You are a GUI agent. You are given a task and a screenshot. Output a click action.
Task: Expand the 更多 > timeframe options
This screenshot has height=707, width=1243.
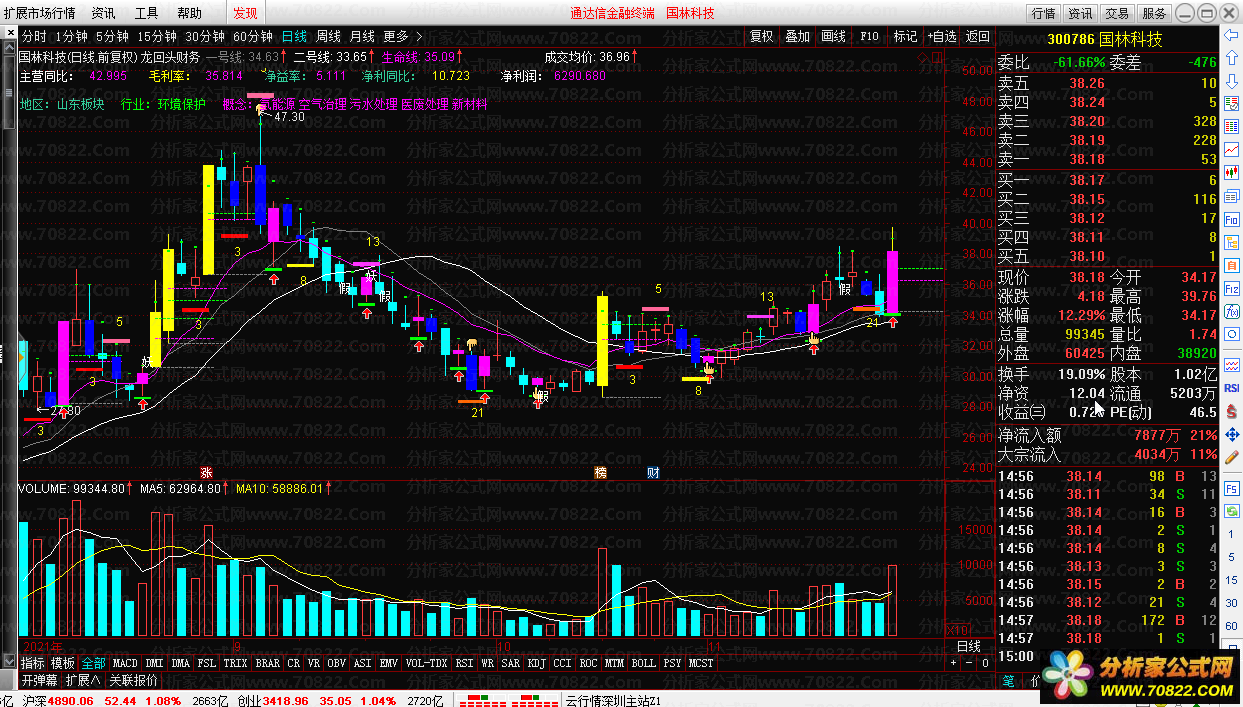pos(402,36)
